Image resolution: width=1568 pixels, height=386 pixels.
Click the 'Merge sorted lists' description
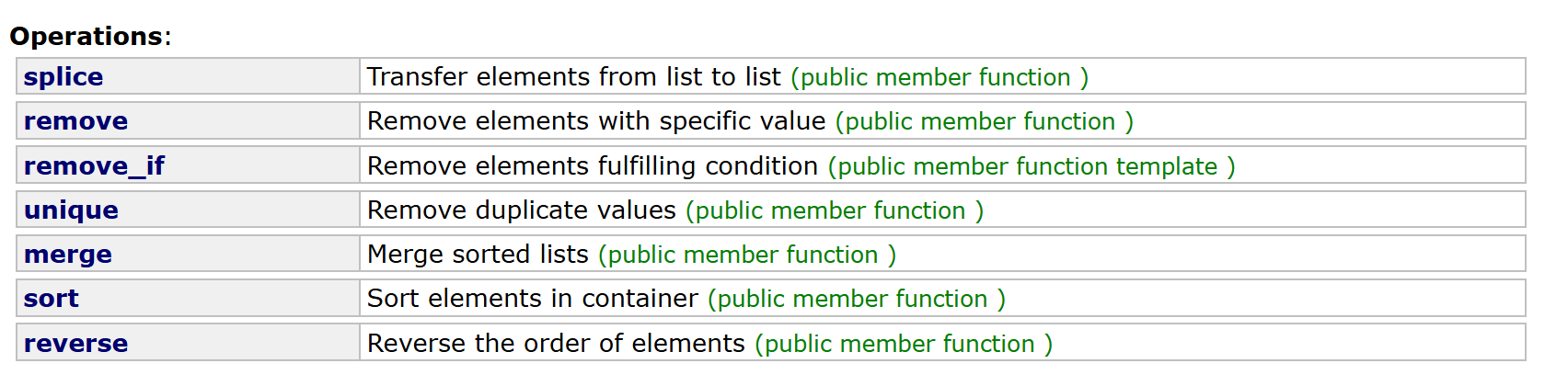tap(478, 254)
